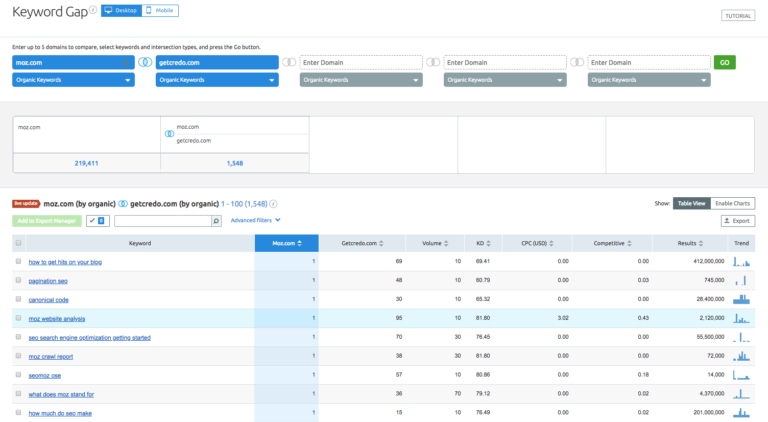Click the Export button
Image resolution: width=768 pixels, height=422 pixels.
[738, 221]
